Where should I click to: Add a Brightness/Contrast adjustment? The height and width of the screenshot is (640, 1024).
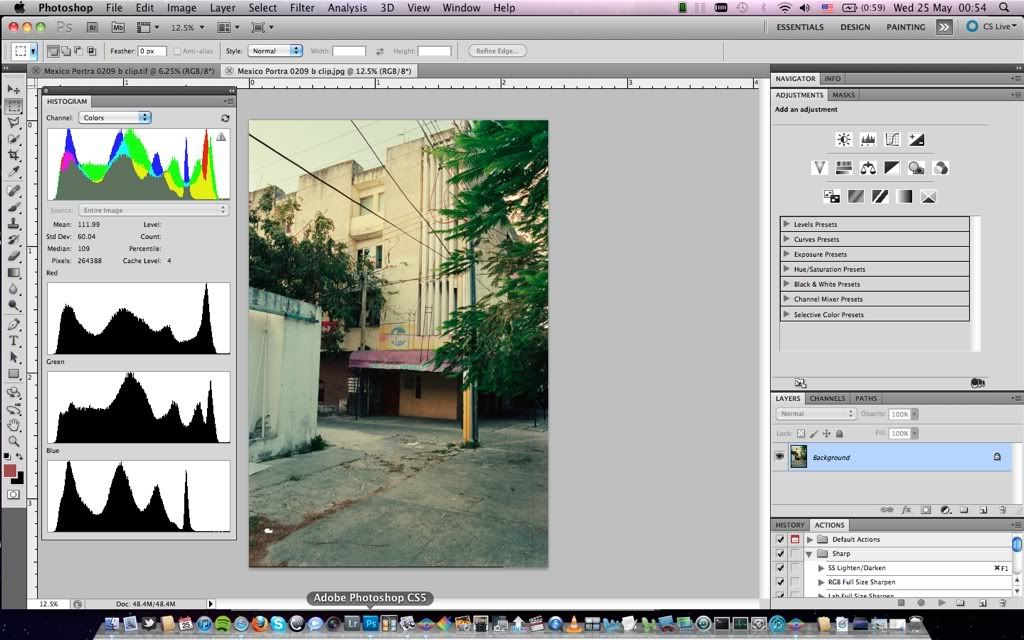pyautogui.click(x=844, y=140)
